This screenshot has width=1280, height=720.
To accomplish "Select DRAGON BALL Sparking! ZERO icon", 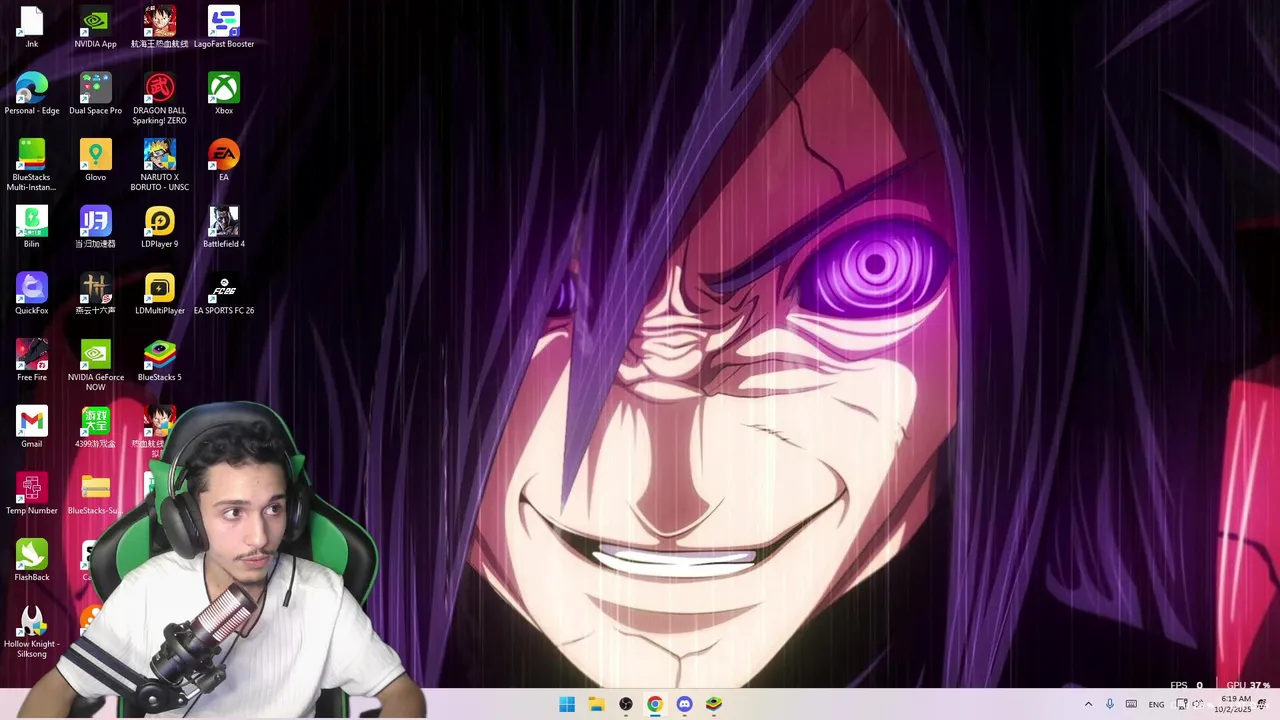I will [x=159, y=99].
